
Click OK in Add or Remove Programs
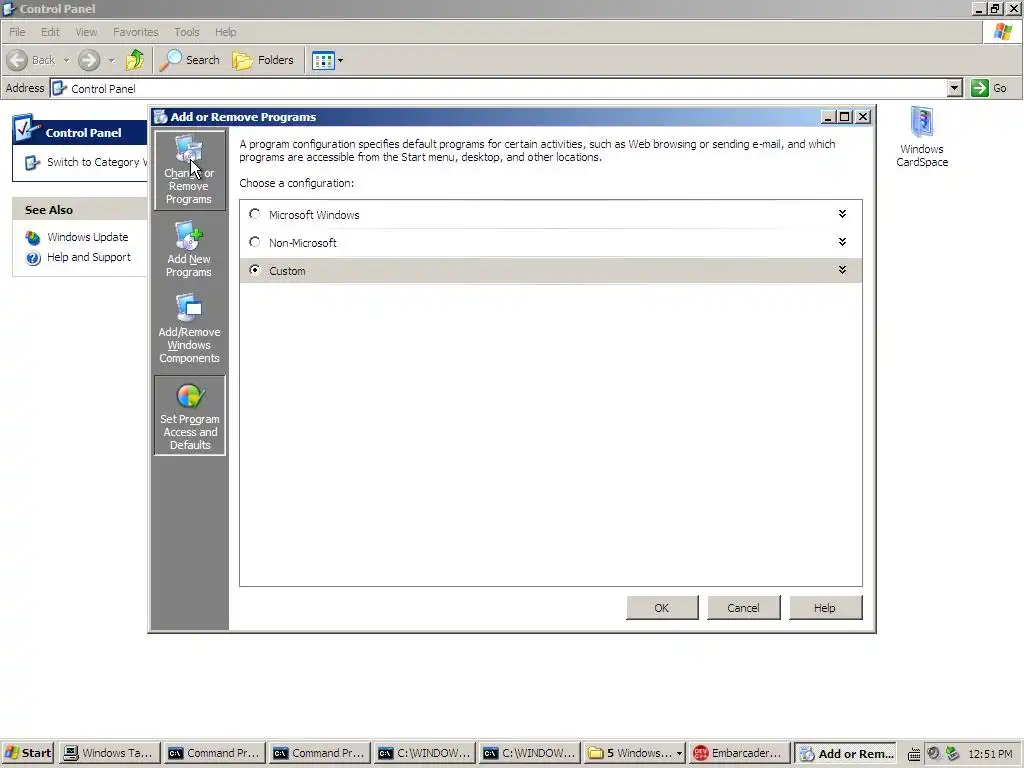click(662, 607)
